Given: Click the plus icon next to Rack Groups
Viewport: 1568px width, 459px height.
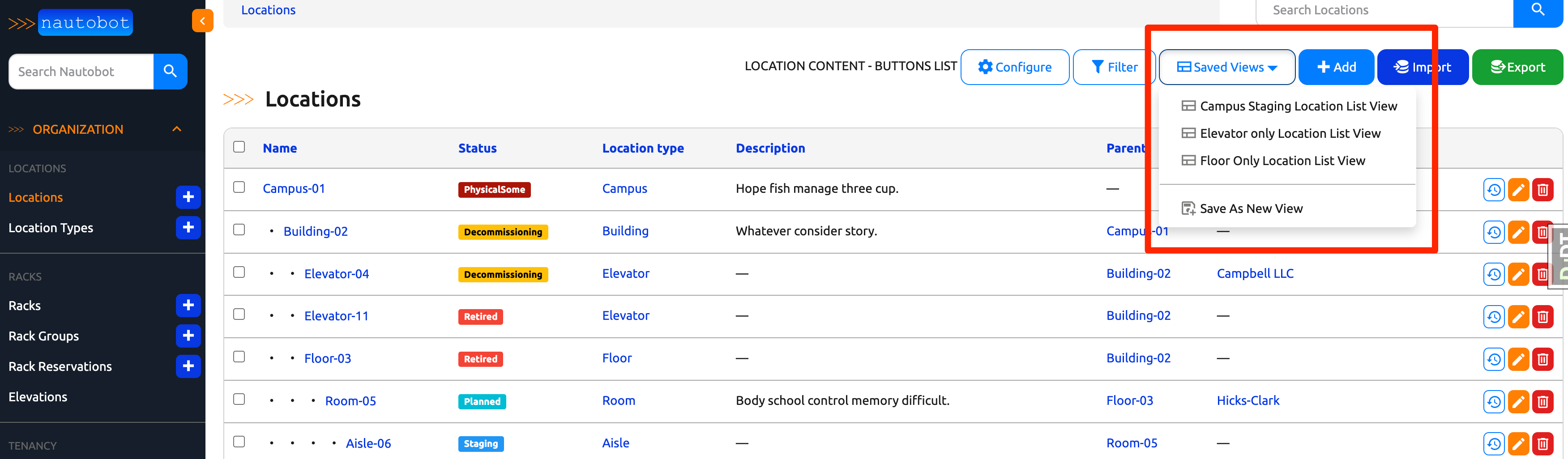Looking at the screenshot, I should pyautogui.click(x=188, y=336).
